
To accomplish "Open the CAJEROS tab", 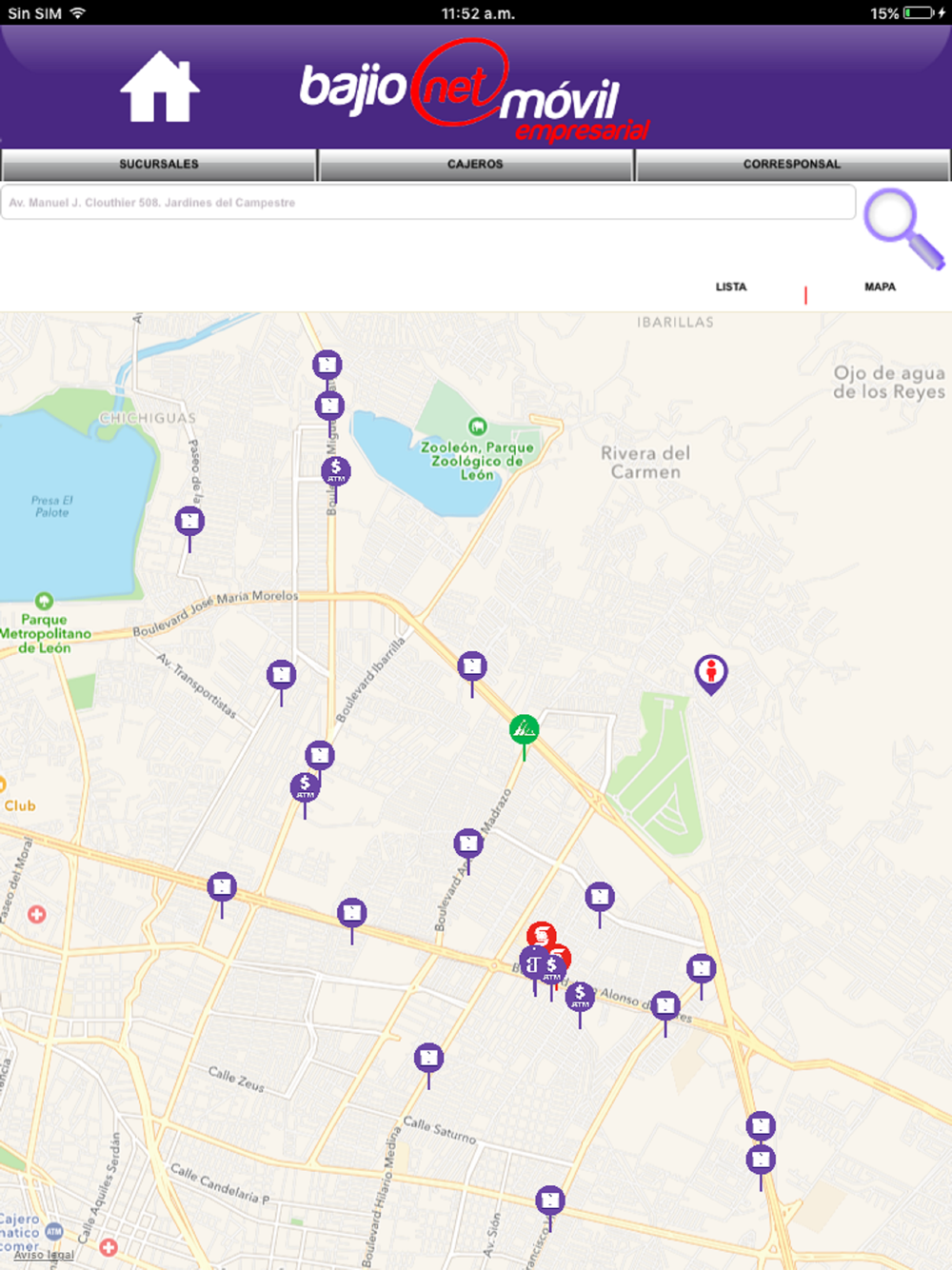I will point(475,164).
